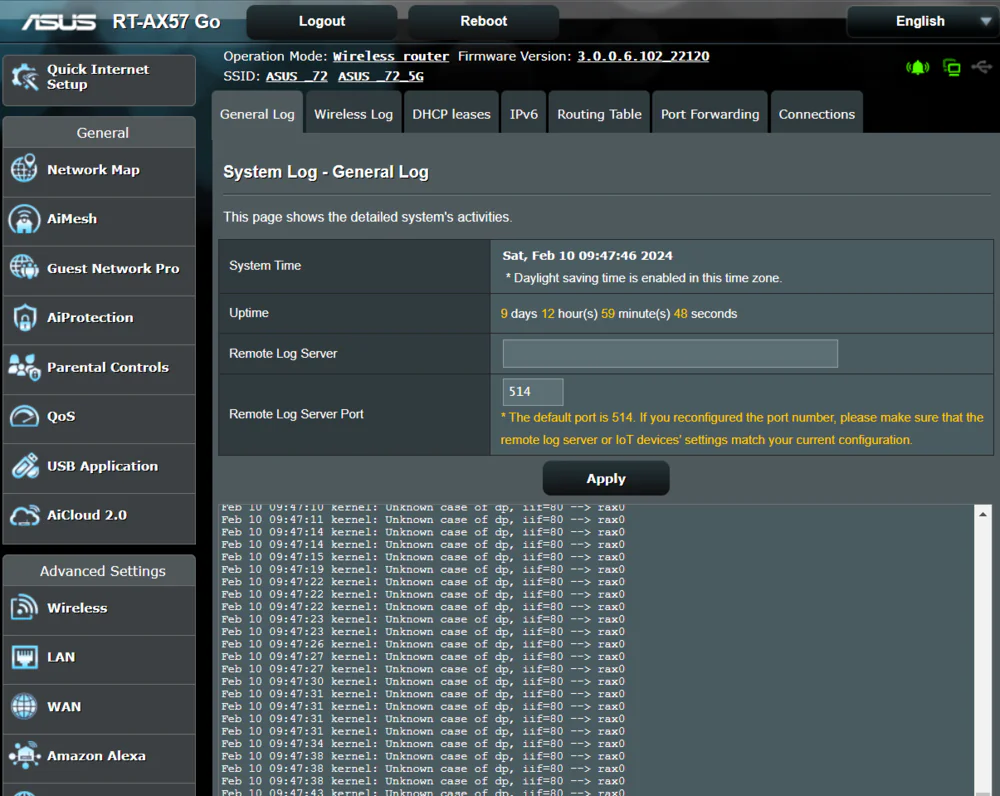Click the Guest Network Pro icon
The width and height of the screenshot is (1000, 796).
pyautogui.click(x=24, y=267)
